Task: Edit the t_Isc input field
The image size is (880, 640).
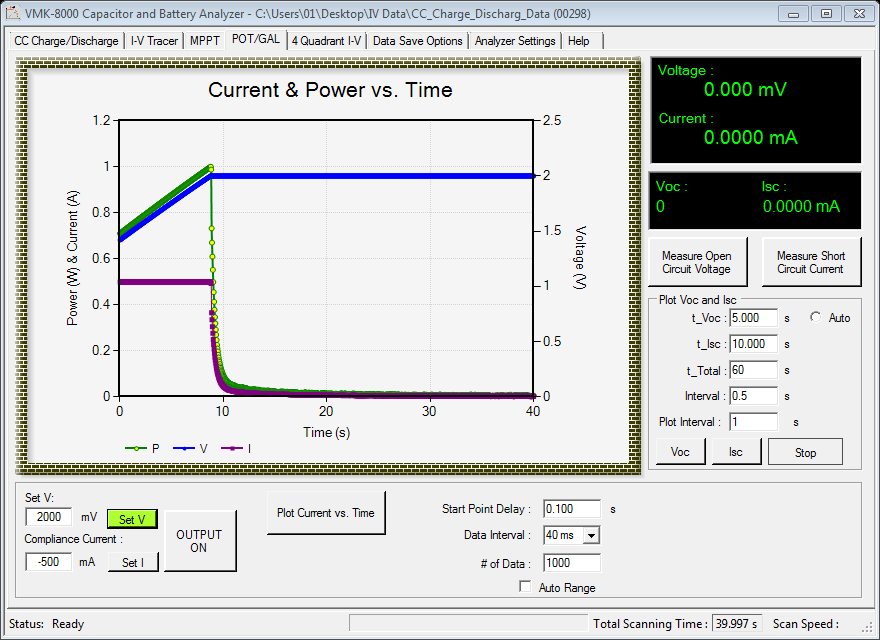Action: (x=753, y=344)
